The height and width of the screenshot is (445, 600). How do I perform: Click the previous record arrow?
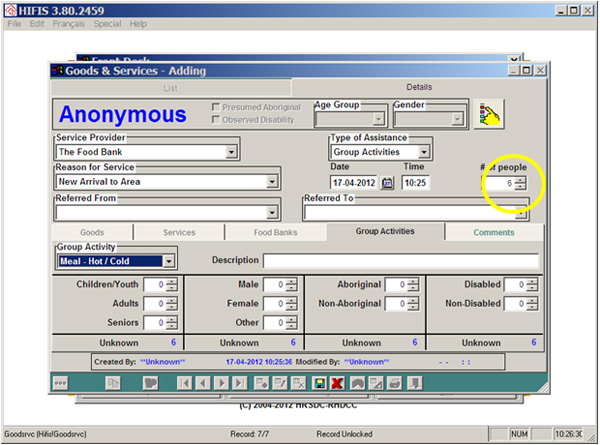tap(203, 383)
